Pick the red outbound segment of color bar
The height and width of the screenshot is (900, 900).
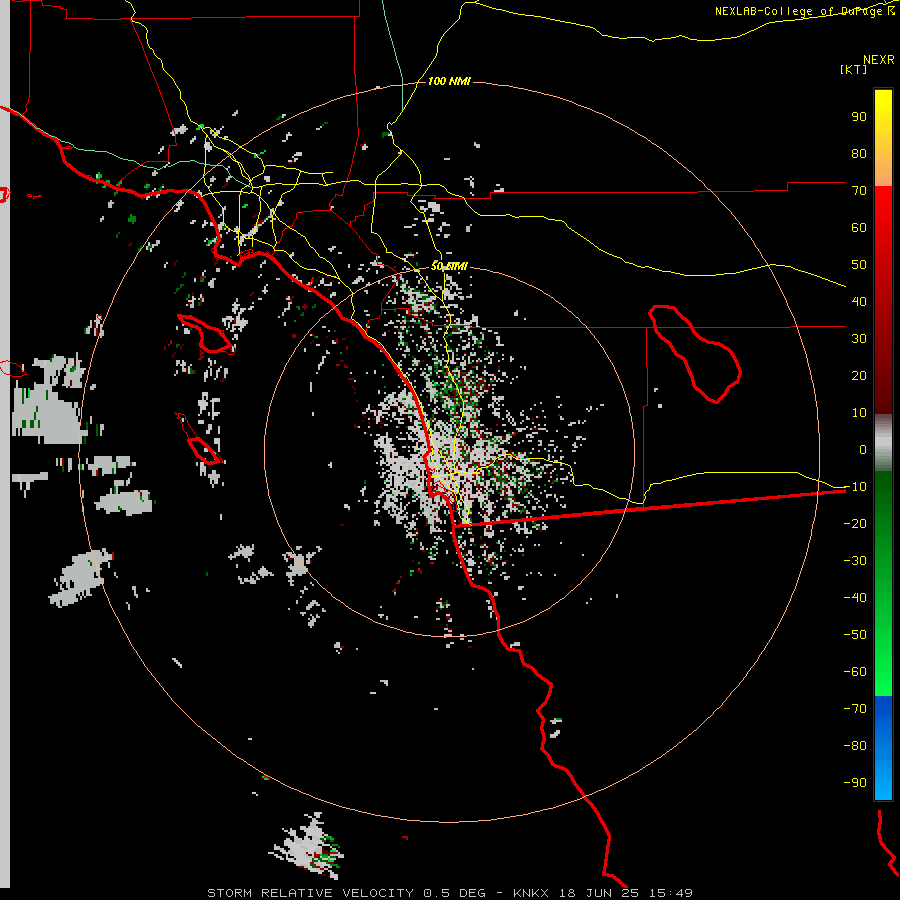coord(883,300)
